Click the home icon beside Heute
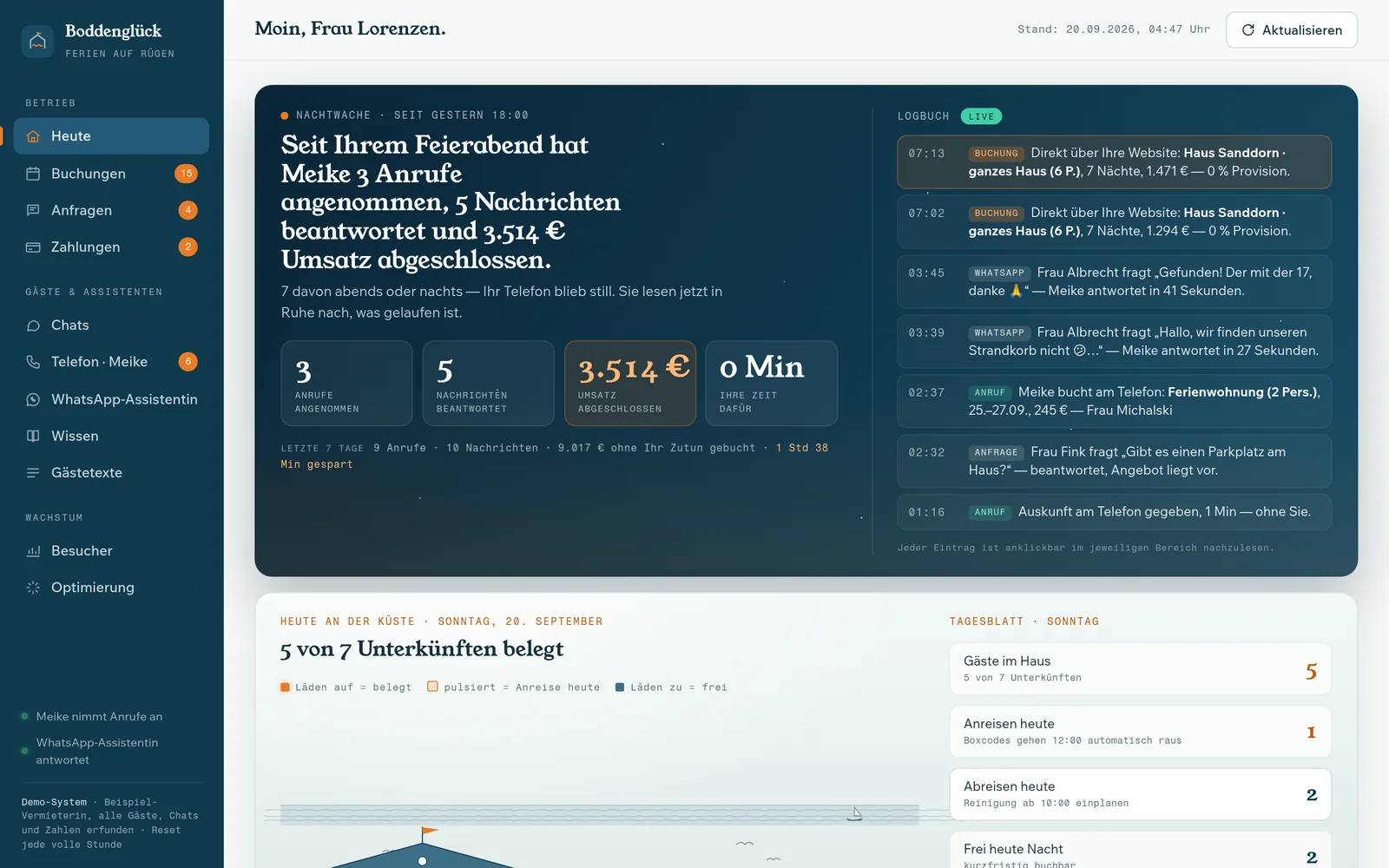Screen dimensions: 1389x868 click(33, 136)
